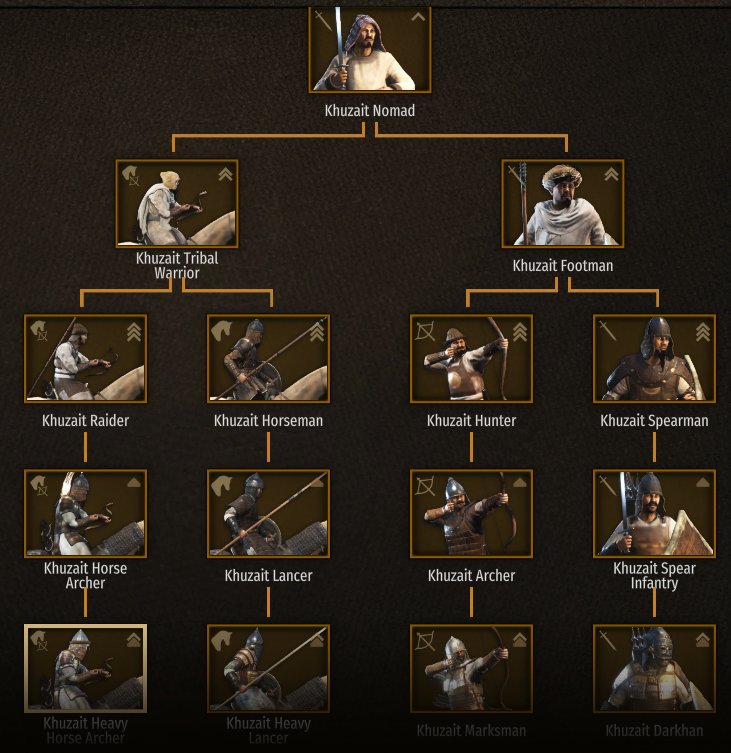Open the Khuzait Marksman troop card
The width and height of the screenshot is (731, 753).
click(472, 668)
